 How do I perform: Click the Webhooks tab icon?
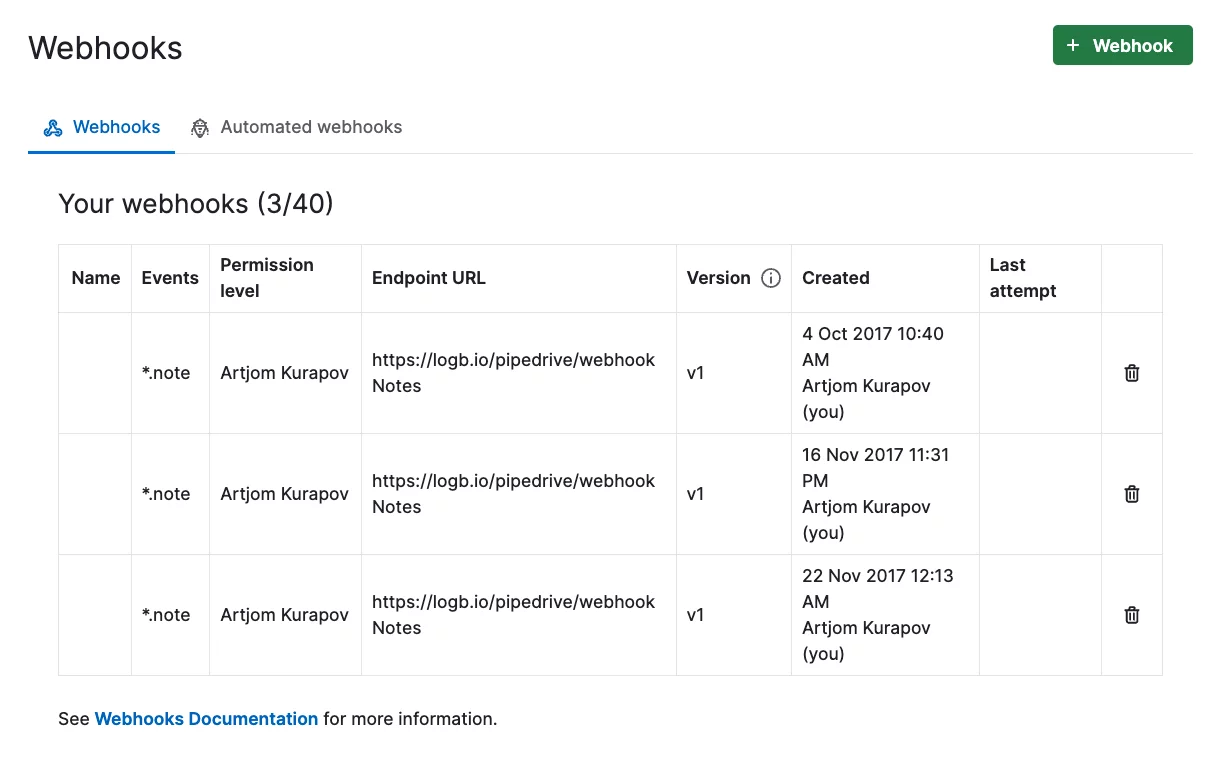click(53, 128)
